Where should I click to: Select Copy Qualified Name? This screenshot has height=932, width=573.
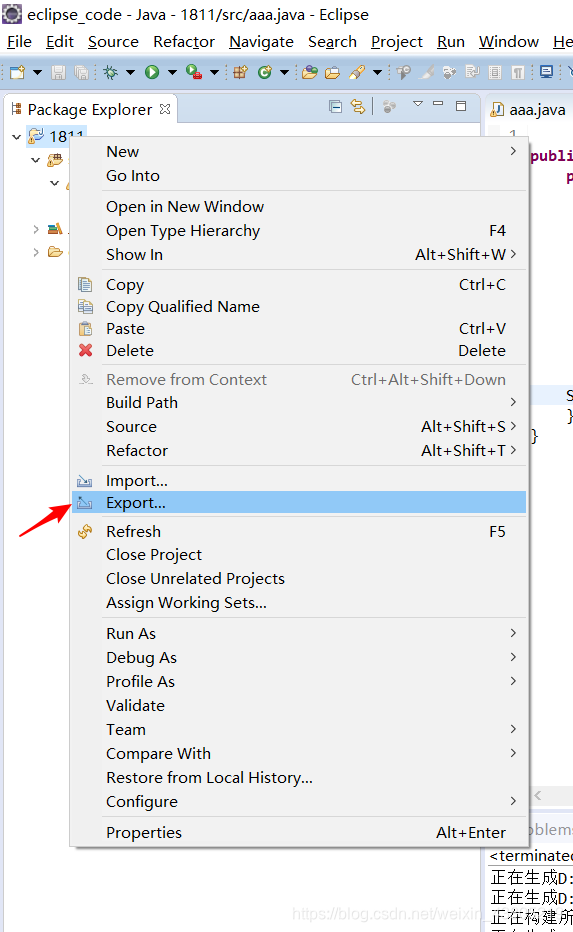click(299, 307)
